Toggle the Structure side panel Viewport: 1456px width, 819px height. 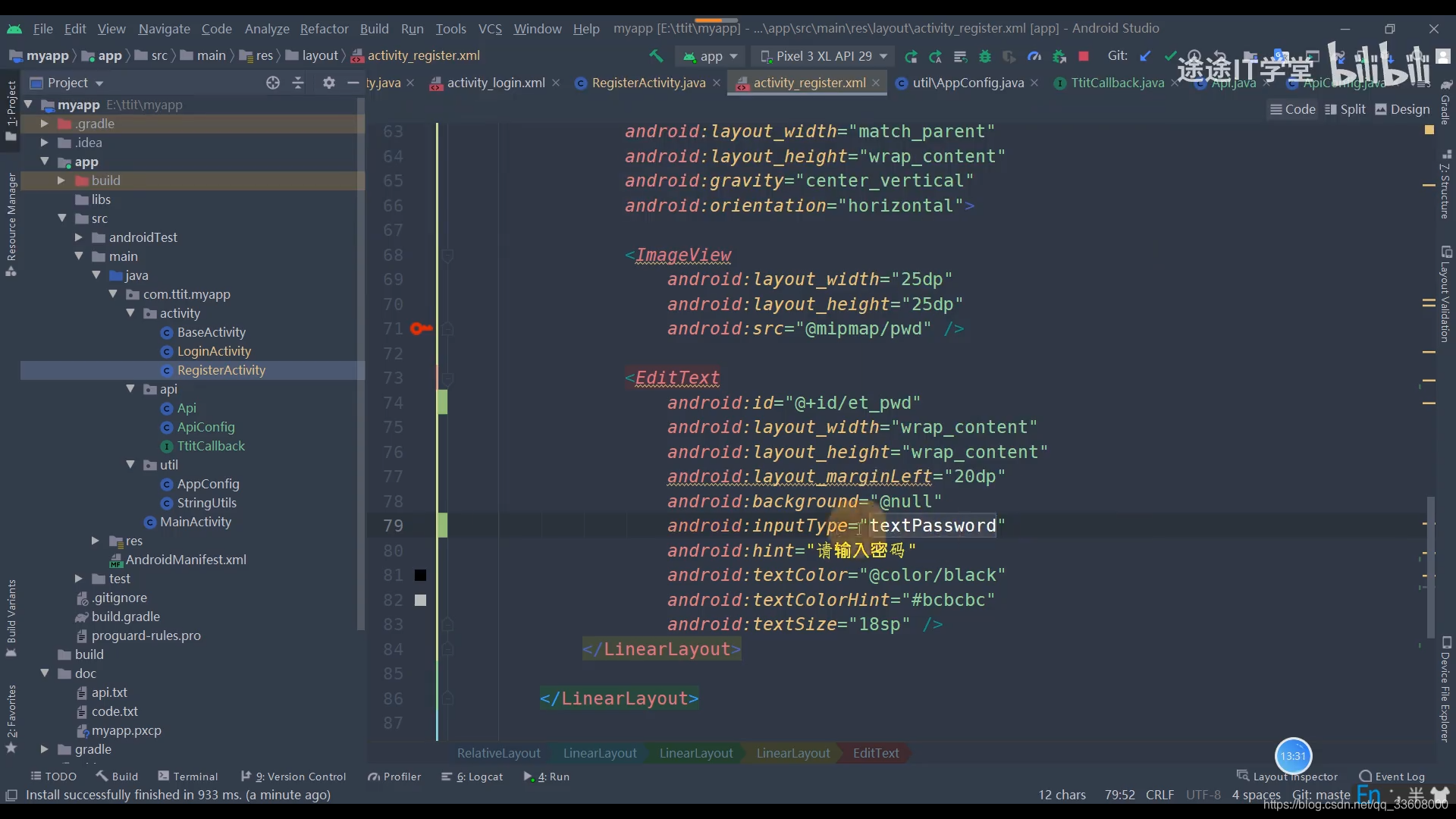point(1445,184)
